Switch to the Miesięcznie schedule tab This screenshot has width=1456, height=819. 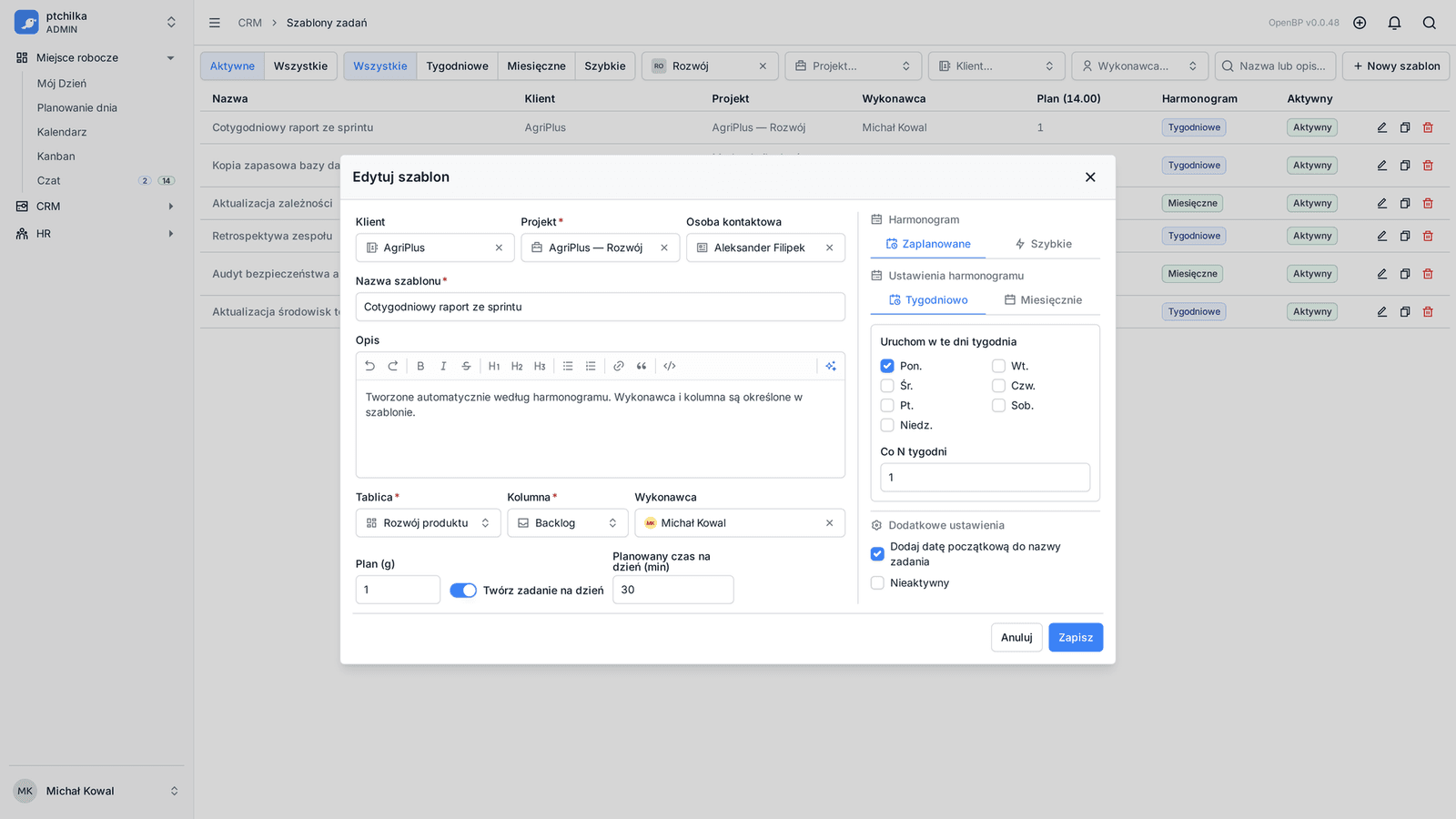pos(1043,300)
